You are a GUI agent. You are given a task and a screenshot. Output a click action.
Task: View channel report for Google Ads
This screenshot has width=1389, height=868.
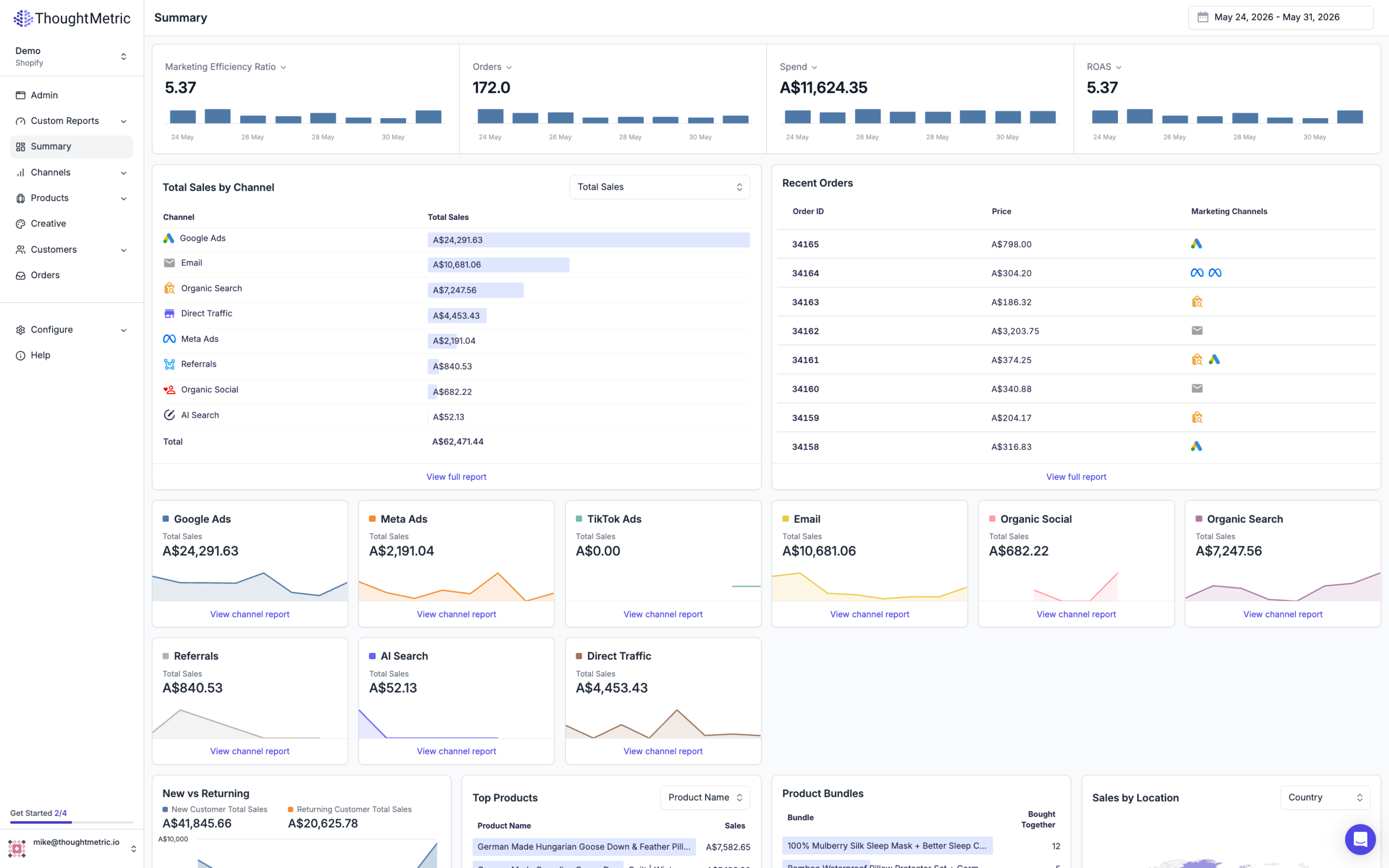[250, 614]
